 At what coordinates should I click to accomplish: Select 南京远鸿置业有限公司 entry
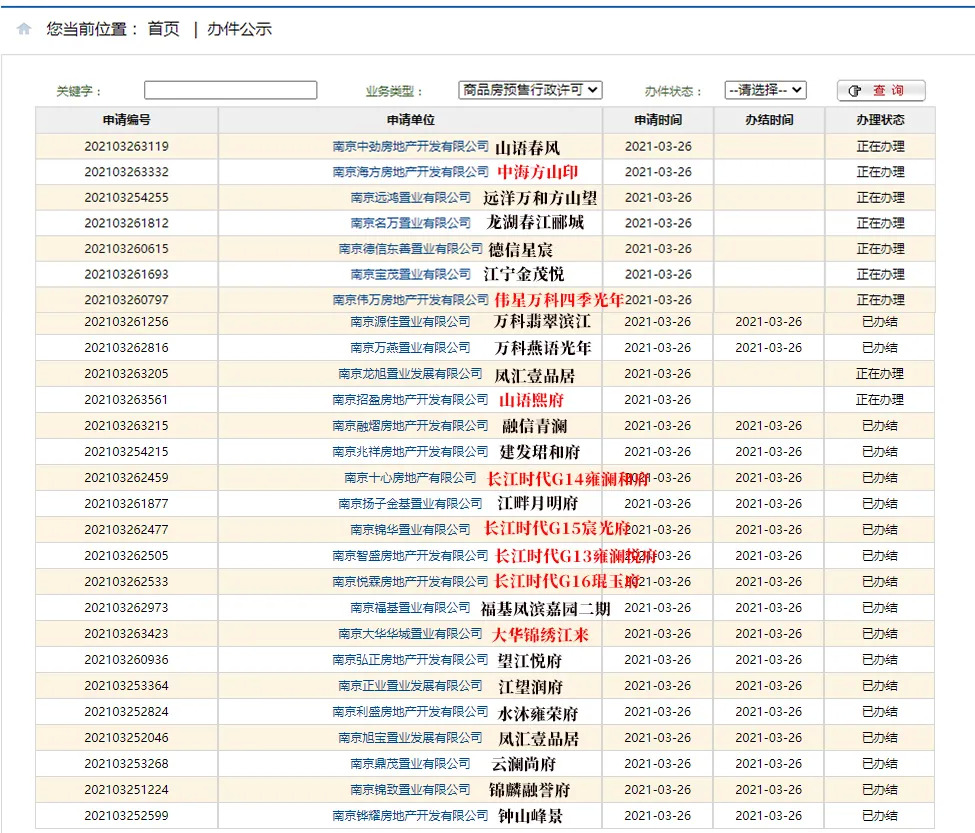point(410,198)
